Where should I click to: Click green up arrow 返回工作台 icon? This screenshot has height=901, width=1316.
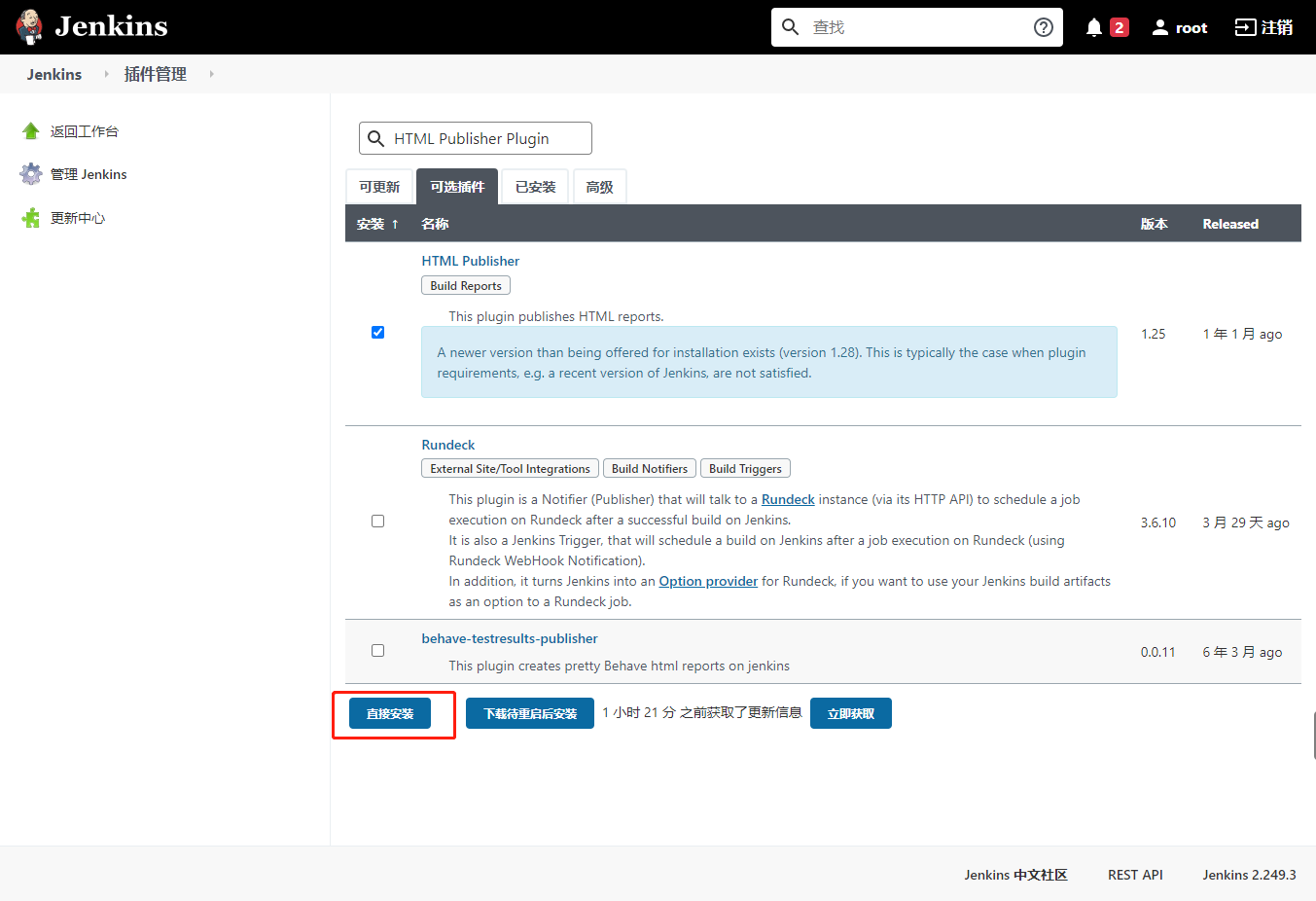click(x=31, y=131)
